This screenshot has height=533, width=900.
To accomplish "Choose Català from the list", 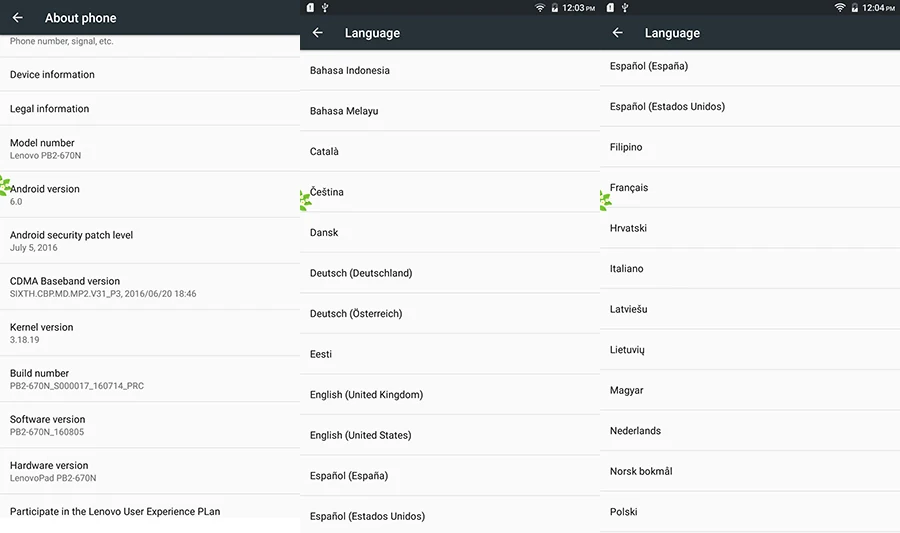I will (x=450, y=151).
